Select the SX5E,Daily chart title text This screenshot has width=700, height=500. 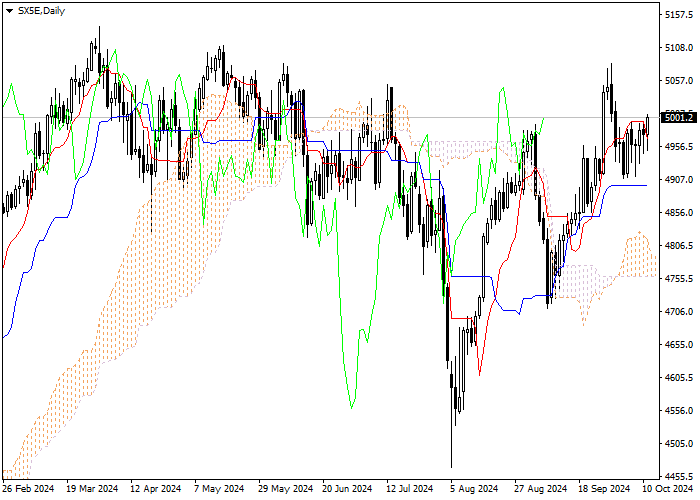click(41, 11)
